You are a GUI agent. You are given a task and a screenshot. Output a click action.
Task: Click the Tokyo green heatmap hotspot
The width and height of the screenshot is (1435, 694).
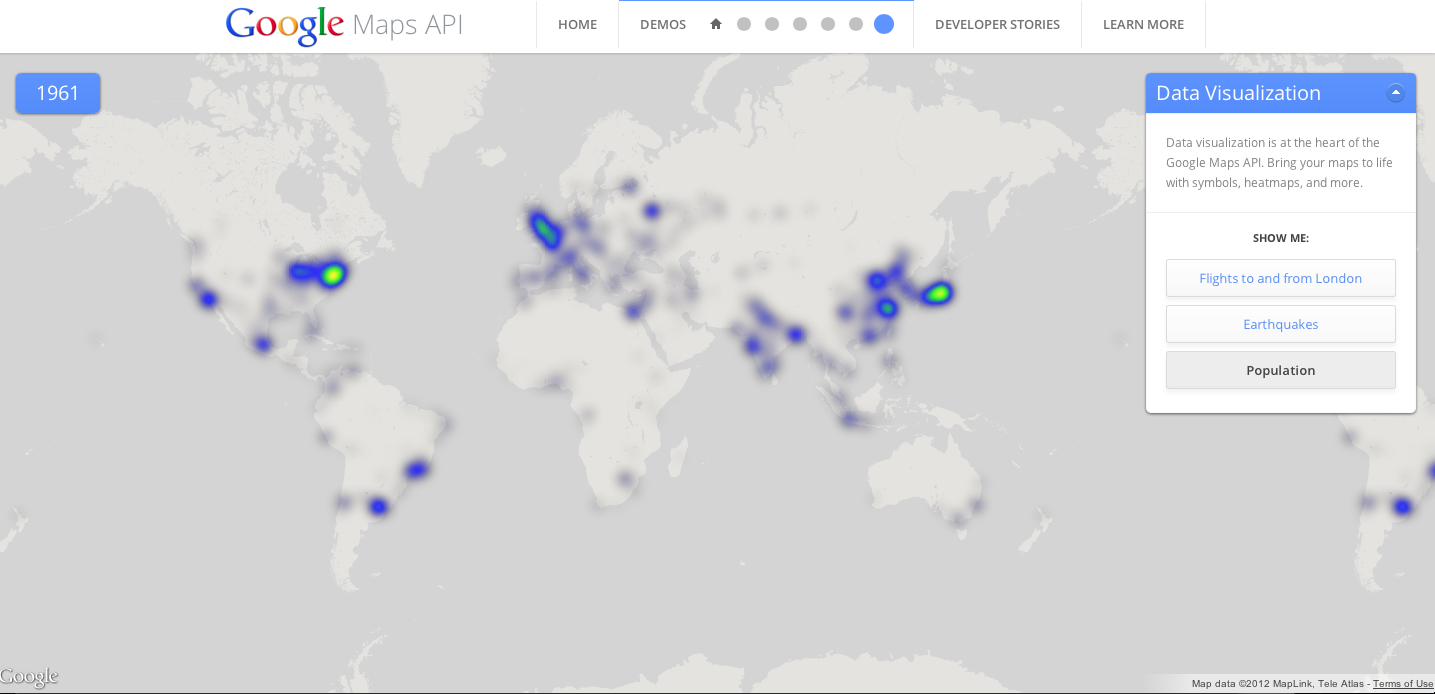point(938,293)
